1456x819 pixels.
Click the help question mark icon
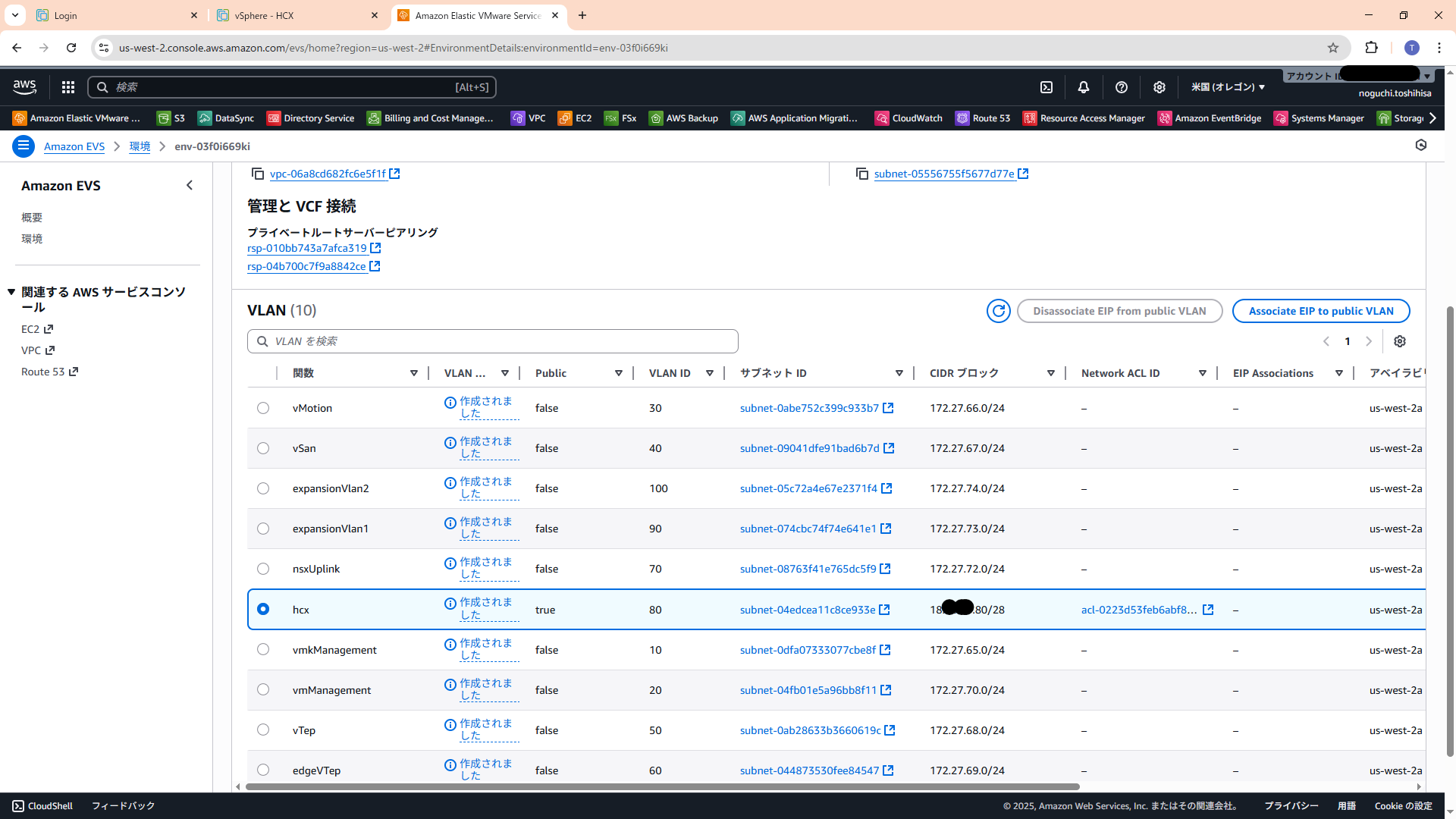click(x=1122, y=87)
